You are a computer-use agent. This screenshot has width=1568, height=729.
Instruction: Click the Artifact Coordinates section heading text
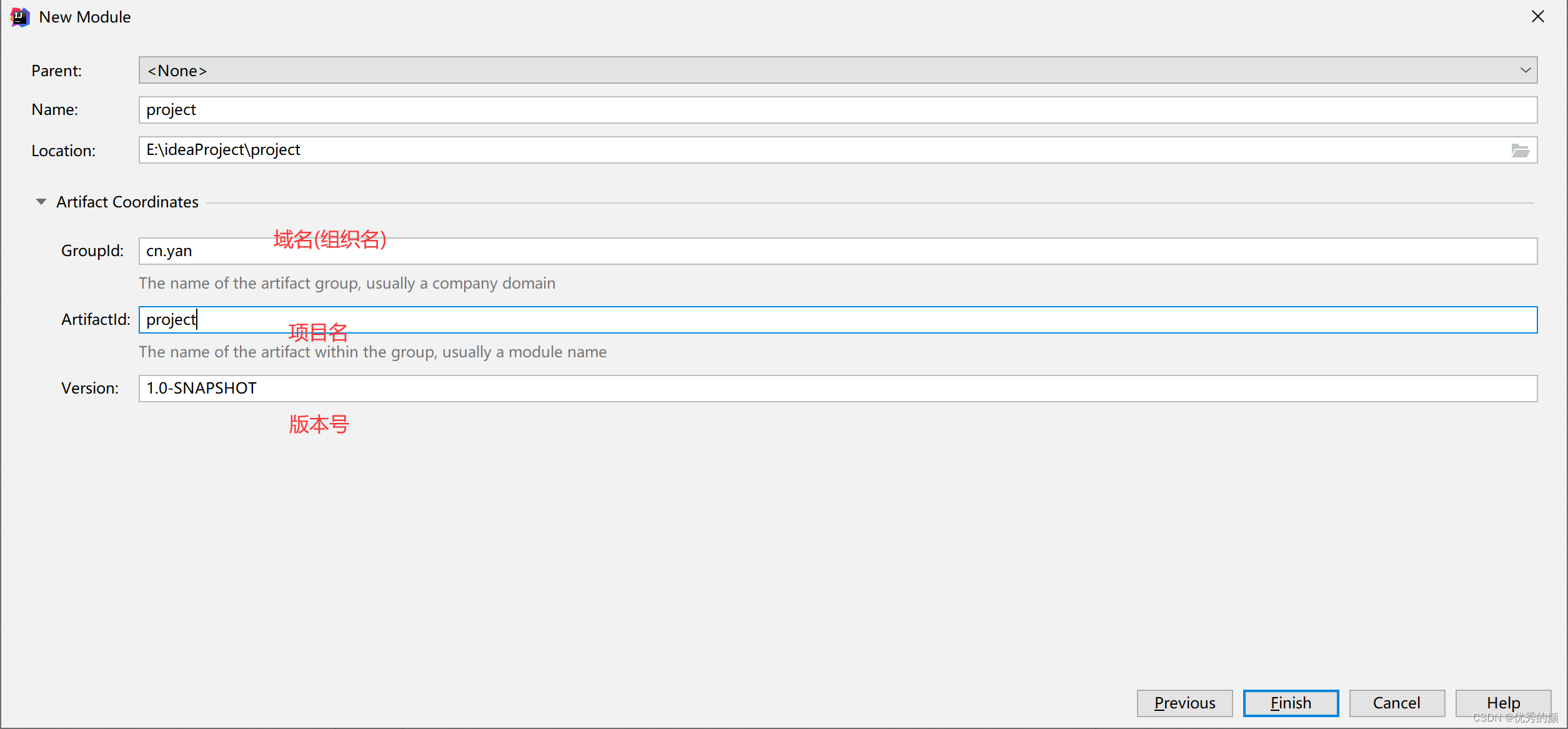127,202
